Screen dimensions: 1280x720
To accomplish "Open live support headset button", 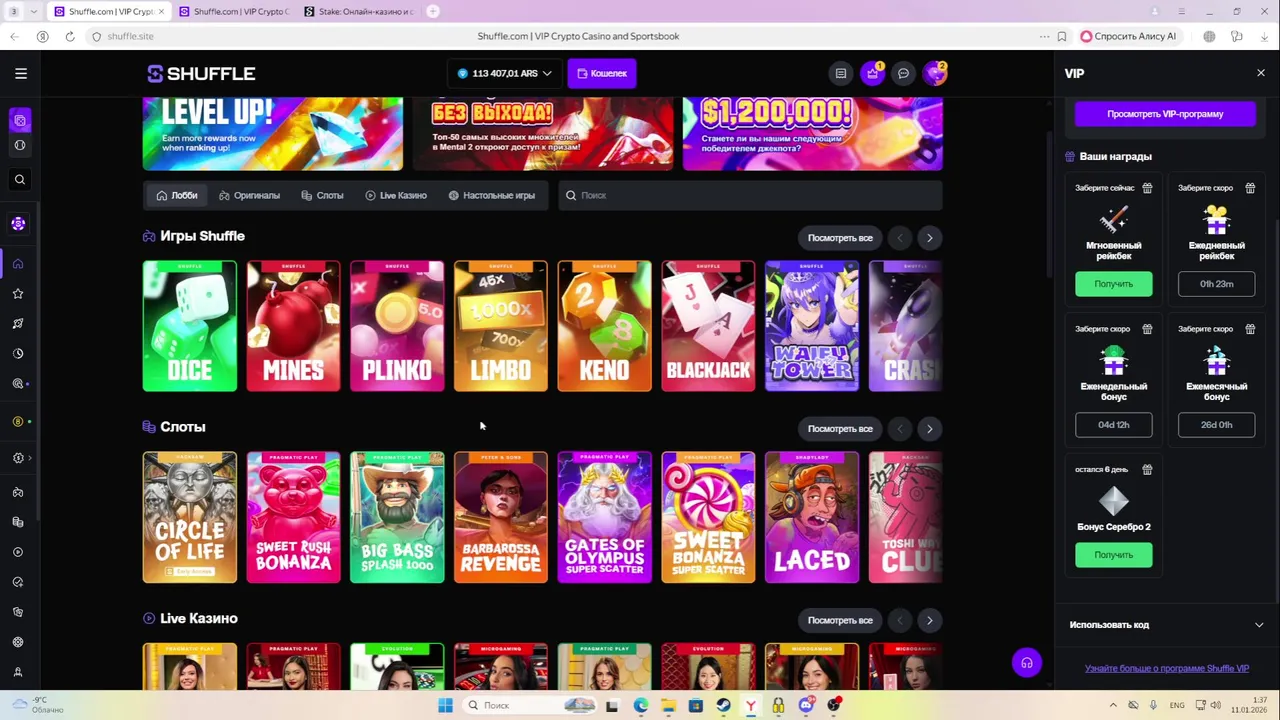I will (x=1027, y=663).
